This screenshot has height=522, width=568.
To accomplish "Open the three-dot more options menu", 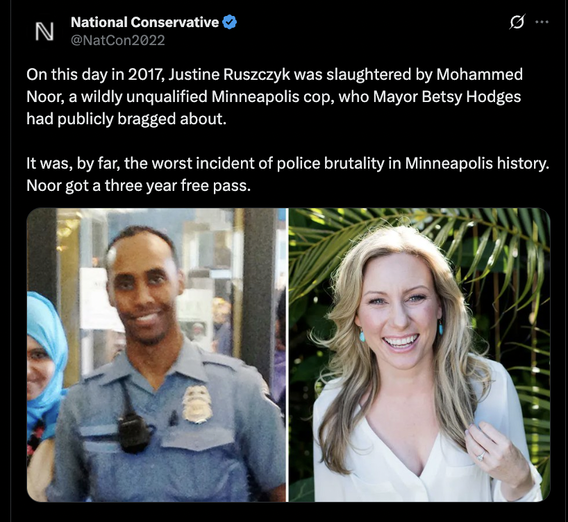I will pos(542,22).
